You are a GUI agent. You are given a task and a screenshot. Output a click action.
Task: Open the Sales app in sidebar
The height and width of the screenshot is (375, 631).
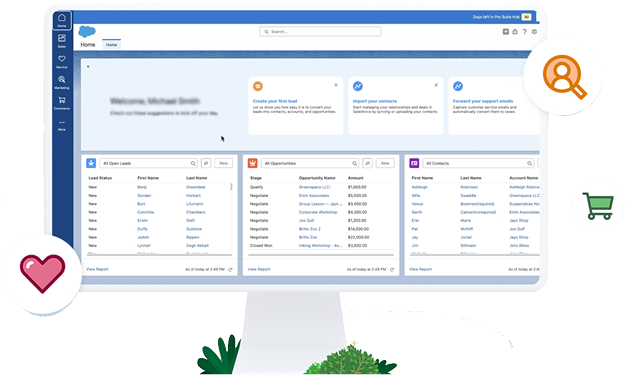click(62, 41)
